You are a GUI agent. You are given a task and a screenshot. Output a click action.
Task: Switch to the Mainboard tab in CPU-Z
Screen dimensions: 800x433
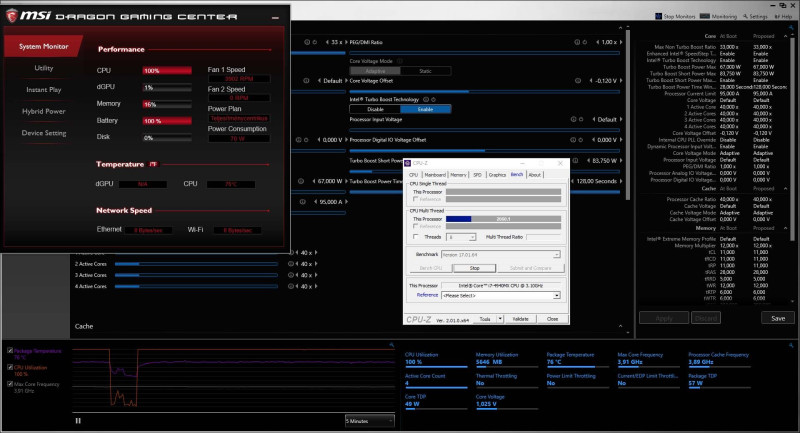[435, 175]
